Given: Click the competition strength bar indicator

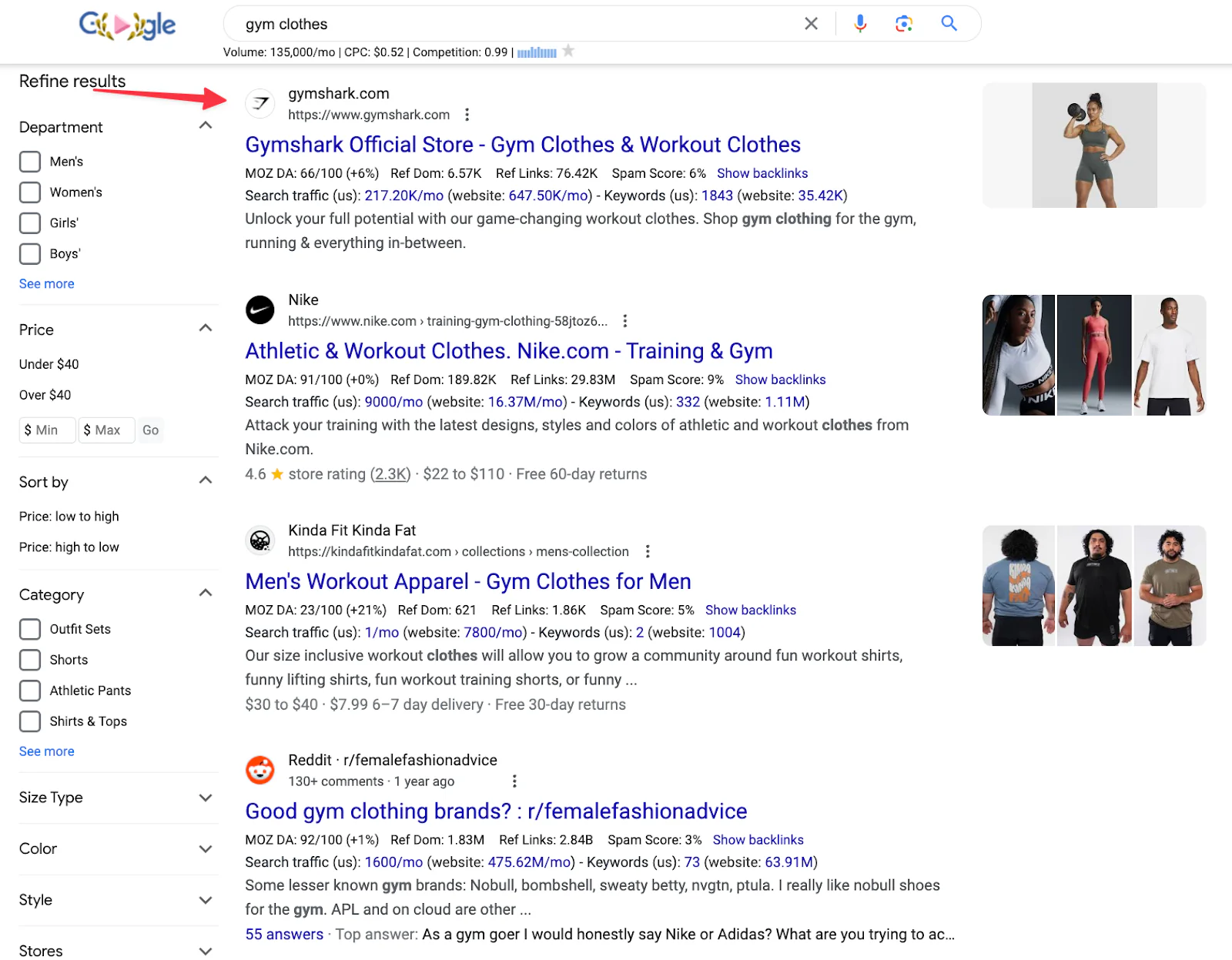Looking at the screenshot, I should pos(537,52).
